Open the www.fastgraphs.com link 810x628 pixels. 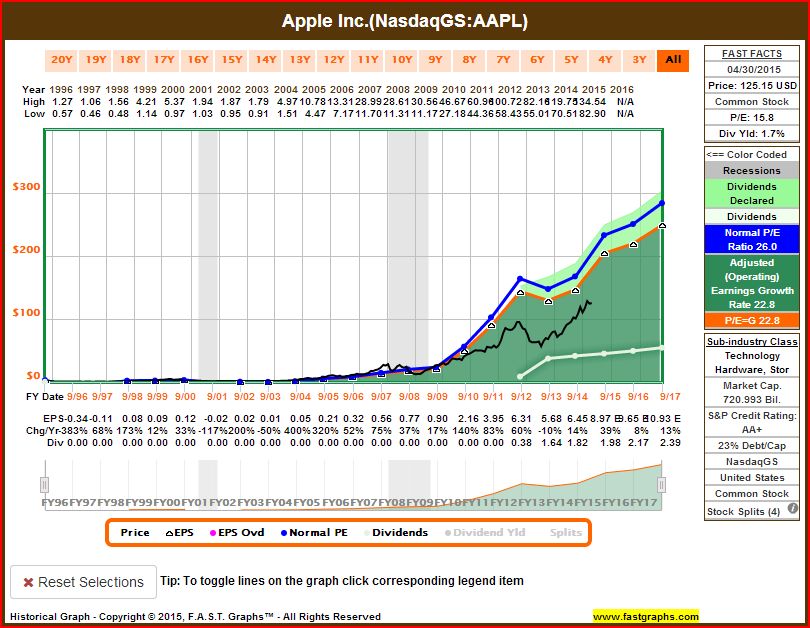pyautogui.click(x=646, y=616)
